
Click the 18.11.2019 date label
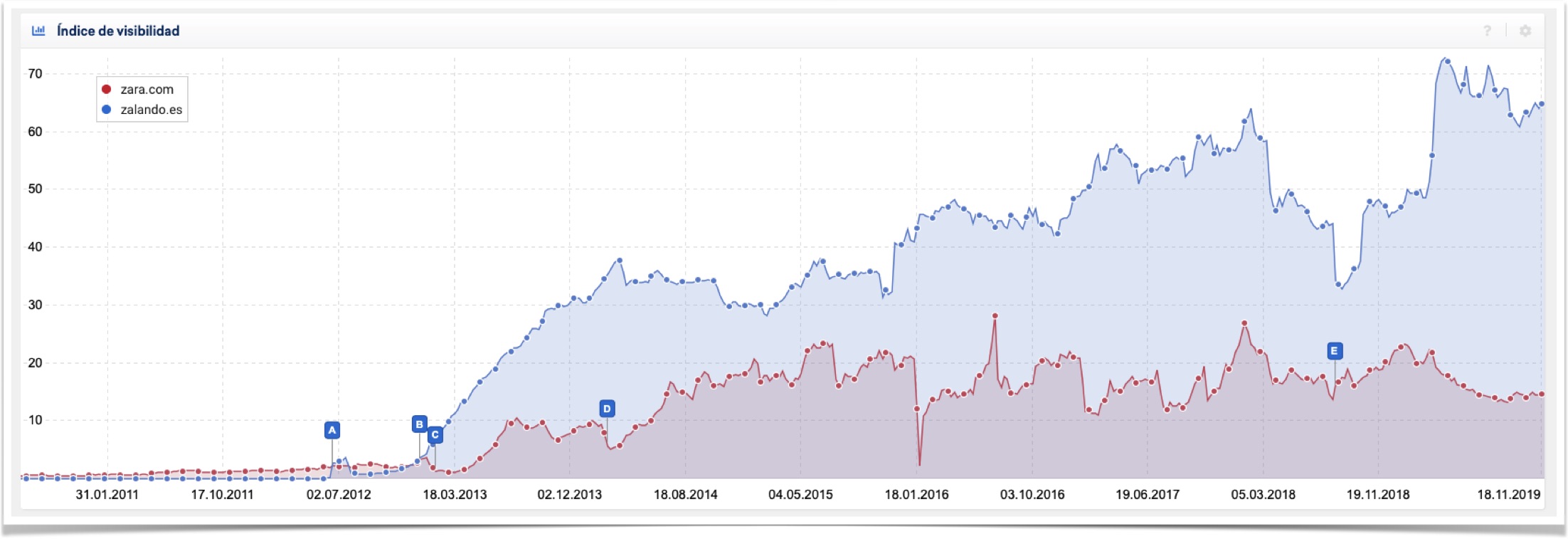click(x=1508, y=494)
